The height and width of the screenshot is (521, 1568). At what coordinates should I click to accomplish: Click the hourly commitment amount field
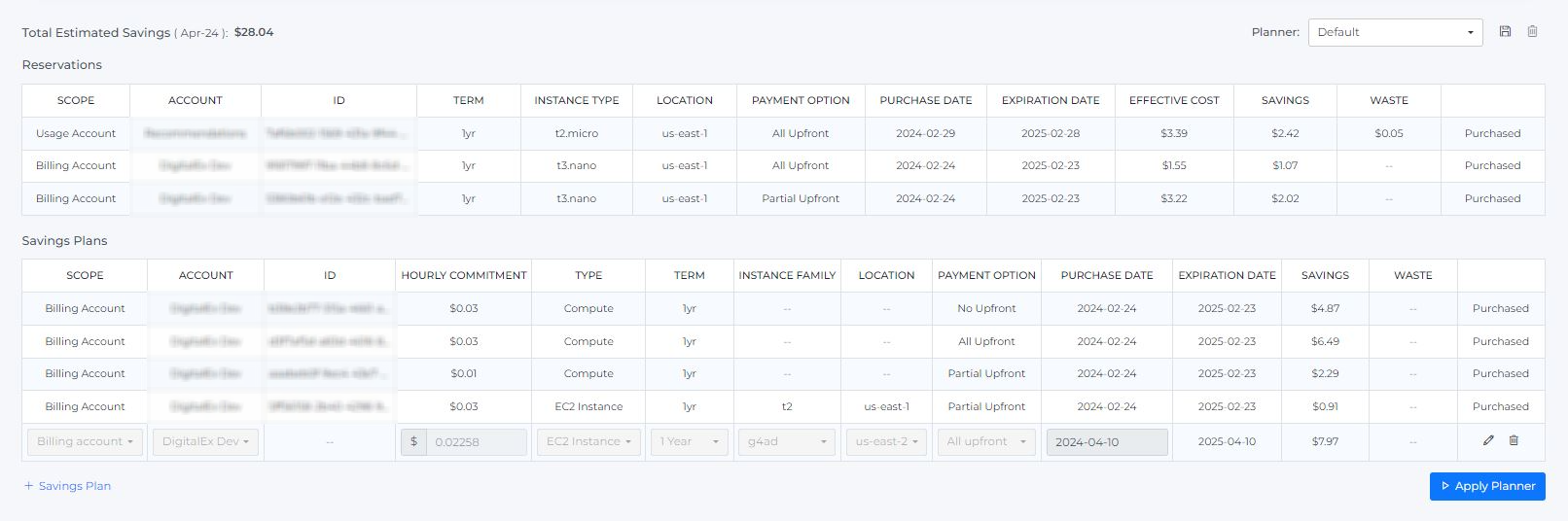pos(476,442)
